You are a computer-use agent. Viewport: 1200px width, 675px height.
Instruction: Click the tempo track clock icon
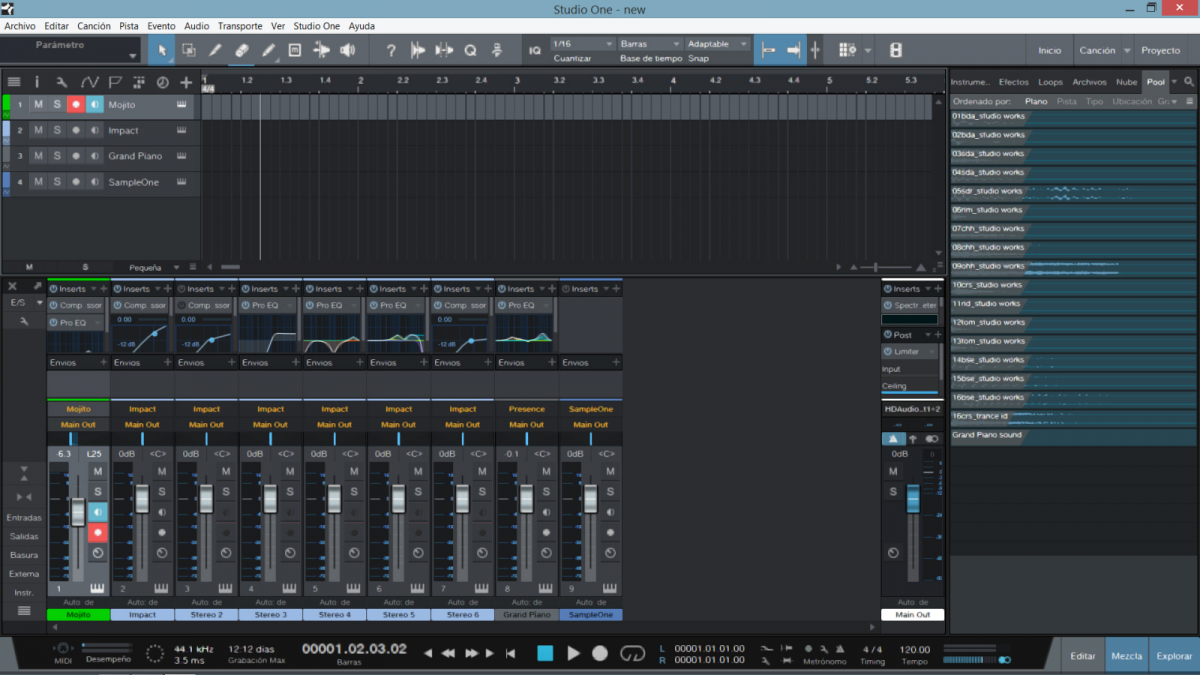pyautogui.click(x=162, y=82)
